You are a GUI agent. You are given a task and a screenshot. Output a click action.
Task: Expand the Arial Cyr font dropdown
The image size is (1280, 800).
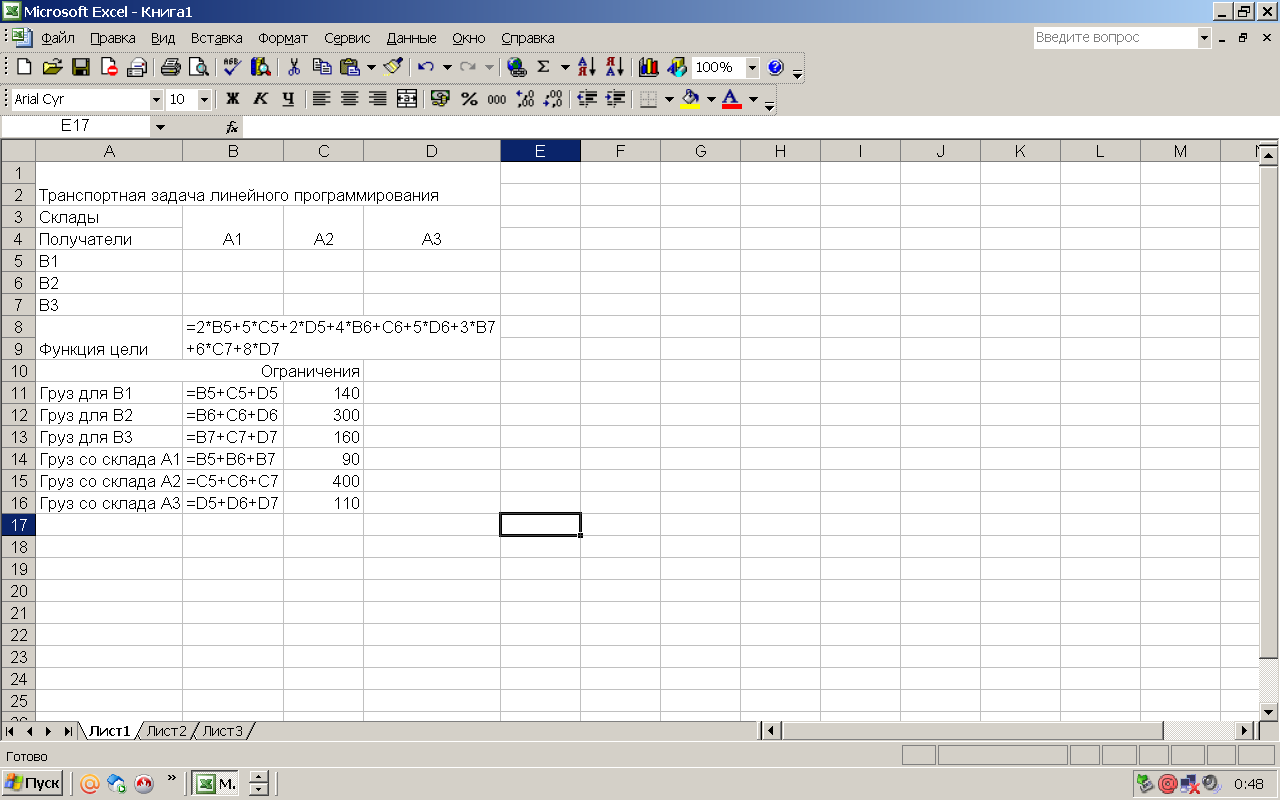(156, 99)
